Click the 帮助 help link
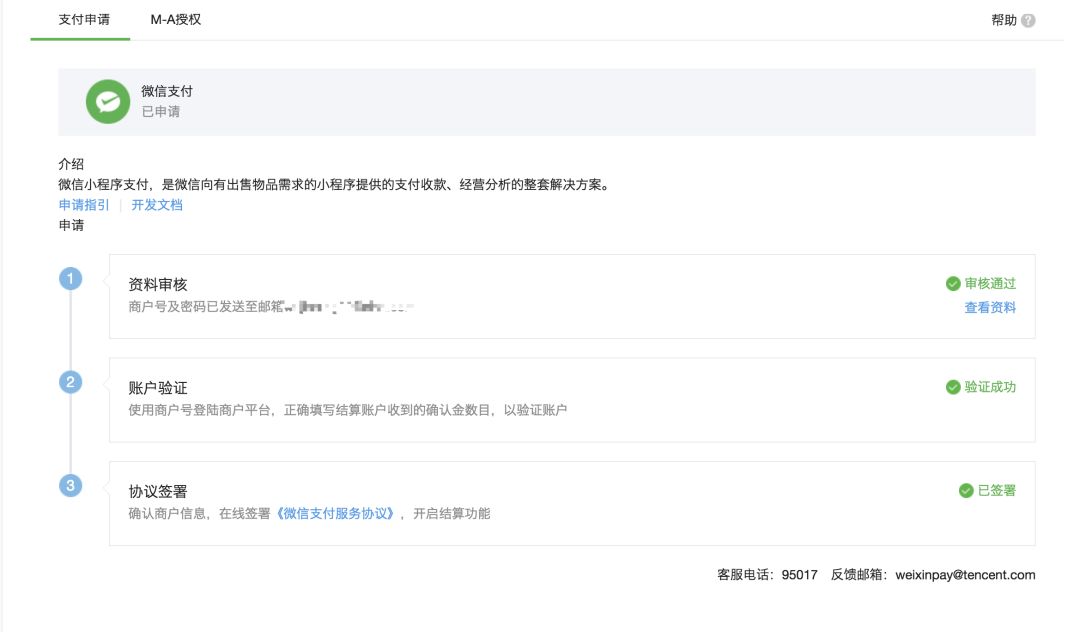 coord(1004,20)
